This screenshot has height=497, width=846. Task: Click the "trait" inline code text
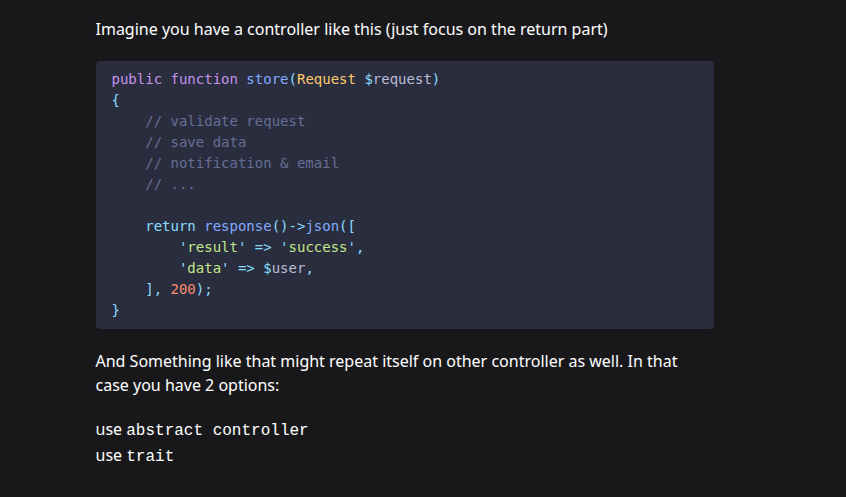pyautogui.click(x=150, y=456)
